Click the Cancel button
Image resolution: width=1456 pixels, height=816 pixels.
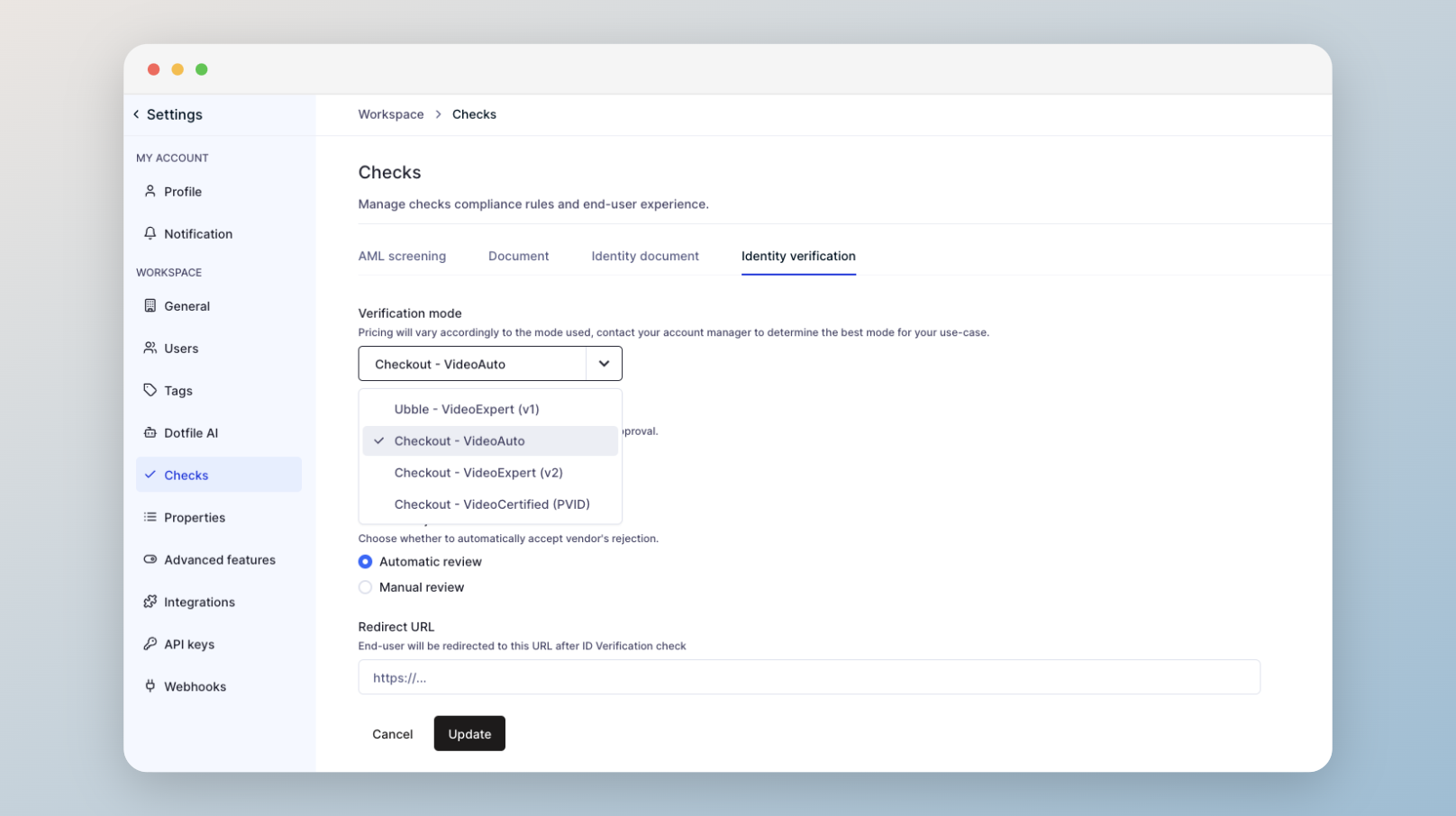[393, 733]
